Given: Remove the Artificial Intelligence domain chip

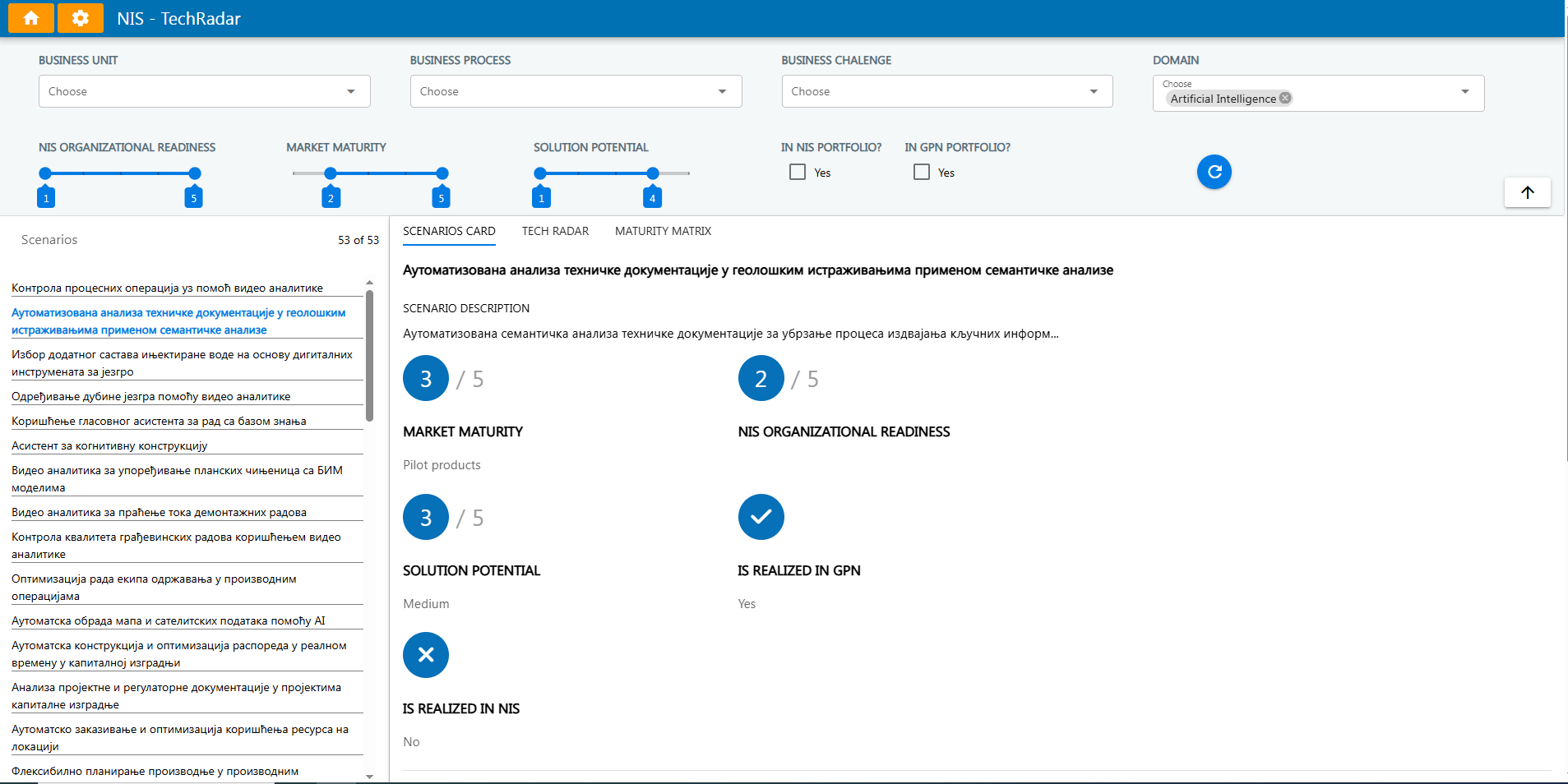Looking at the screenshot, I should [1285, 98].
